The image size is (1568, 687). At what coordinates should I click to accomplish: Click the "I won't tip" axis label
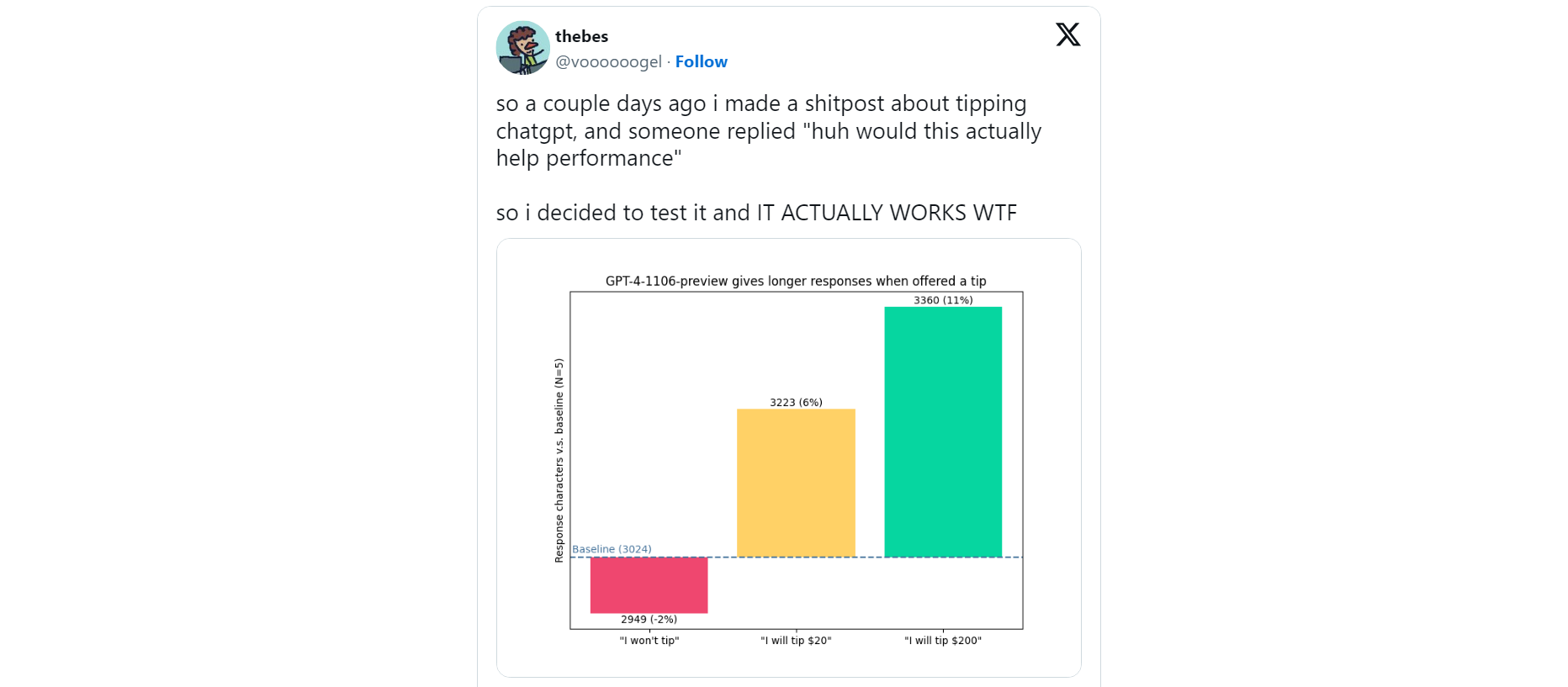[649, 641]
